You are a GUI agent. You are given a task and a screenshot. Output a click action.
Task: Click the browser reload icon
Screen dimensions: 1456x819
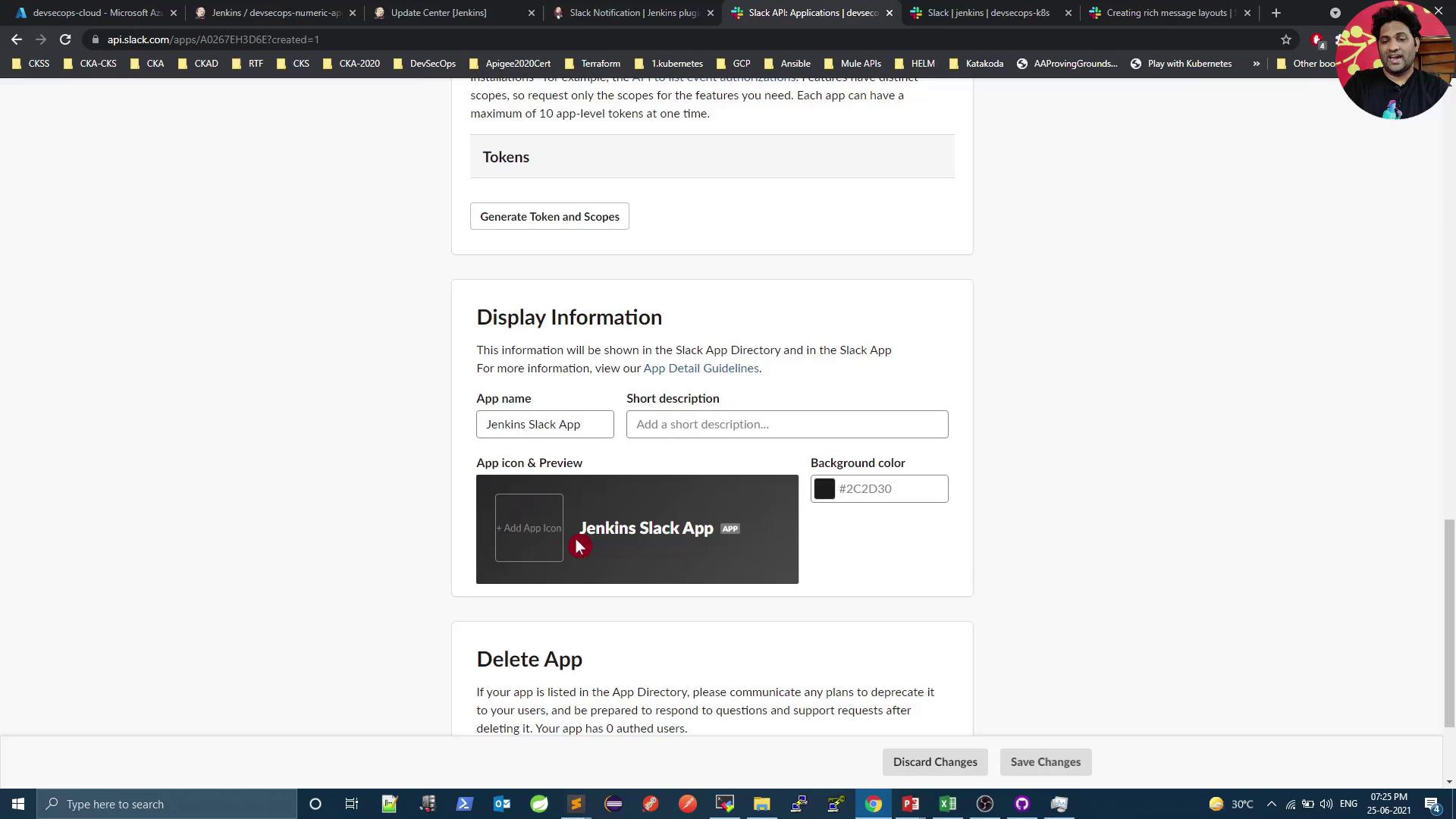tap(65, 39)
